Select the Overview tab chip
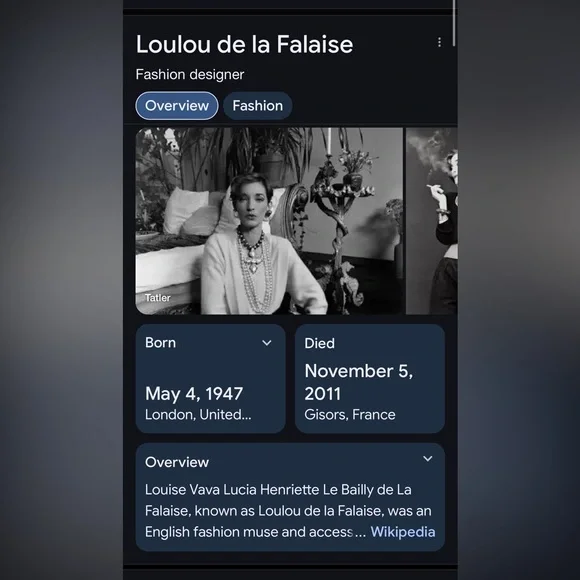This screenshot has width=580, height=580. [177, 106]
